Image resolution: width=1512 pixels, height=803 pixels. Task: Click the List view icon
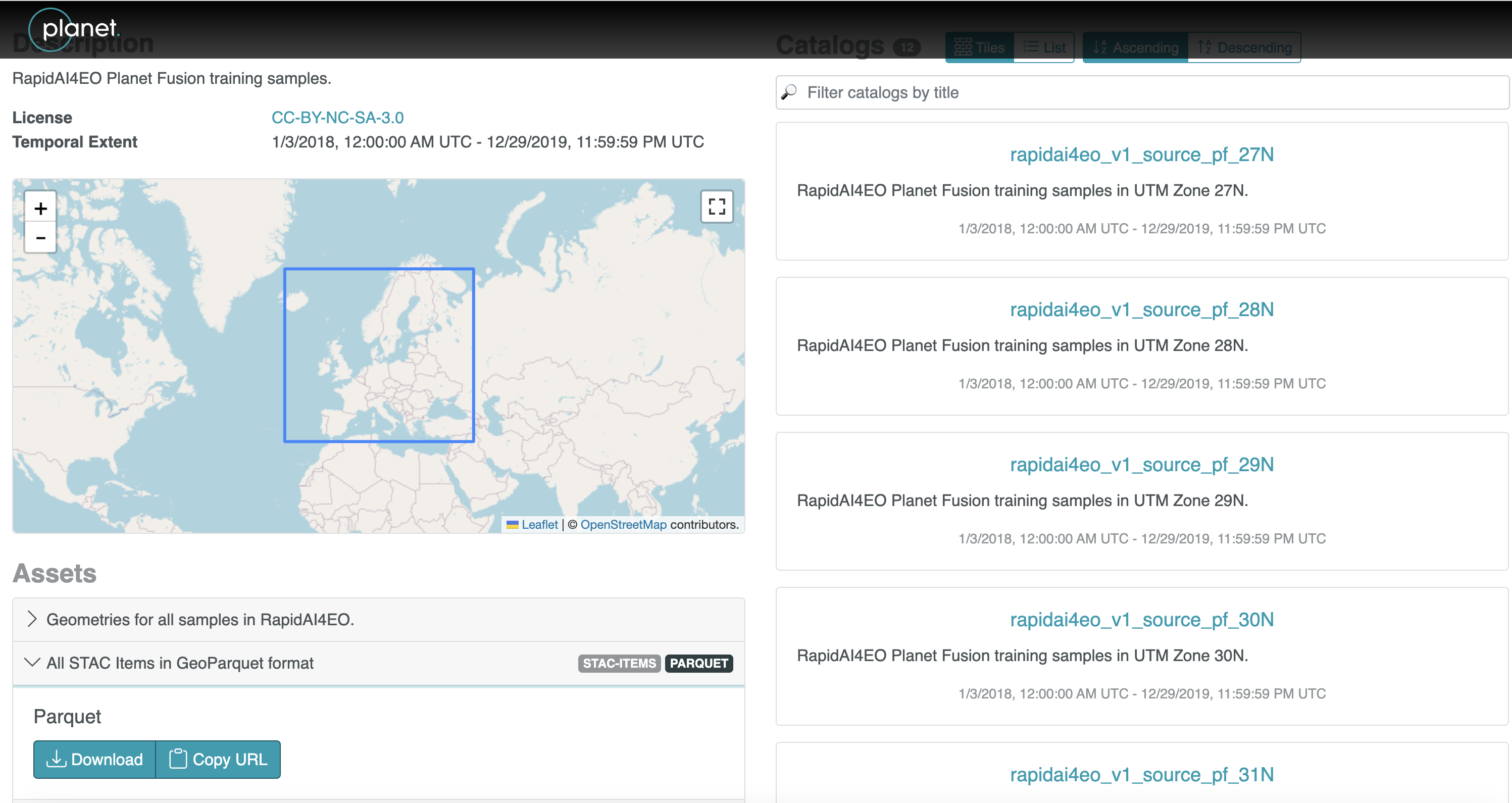point(1043,47)
